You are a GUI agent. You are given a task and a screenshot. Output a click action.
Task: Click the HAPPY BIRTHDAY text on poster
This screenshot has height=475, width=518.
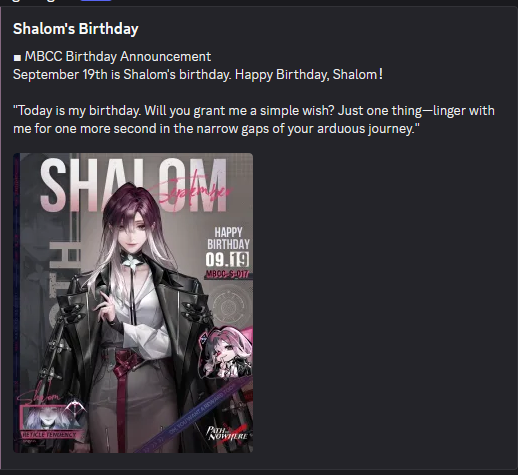(228, 238)
